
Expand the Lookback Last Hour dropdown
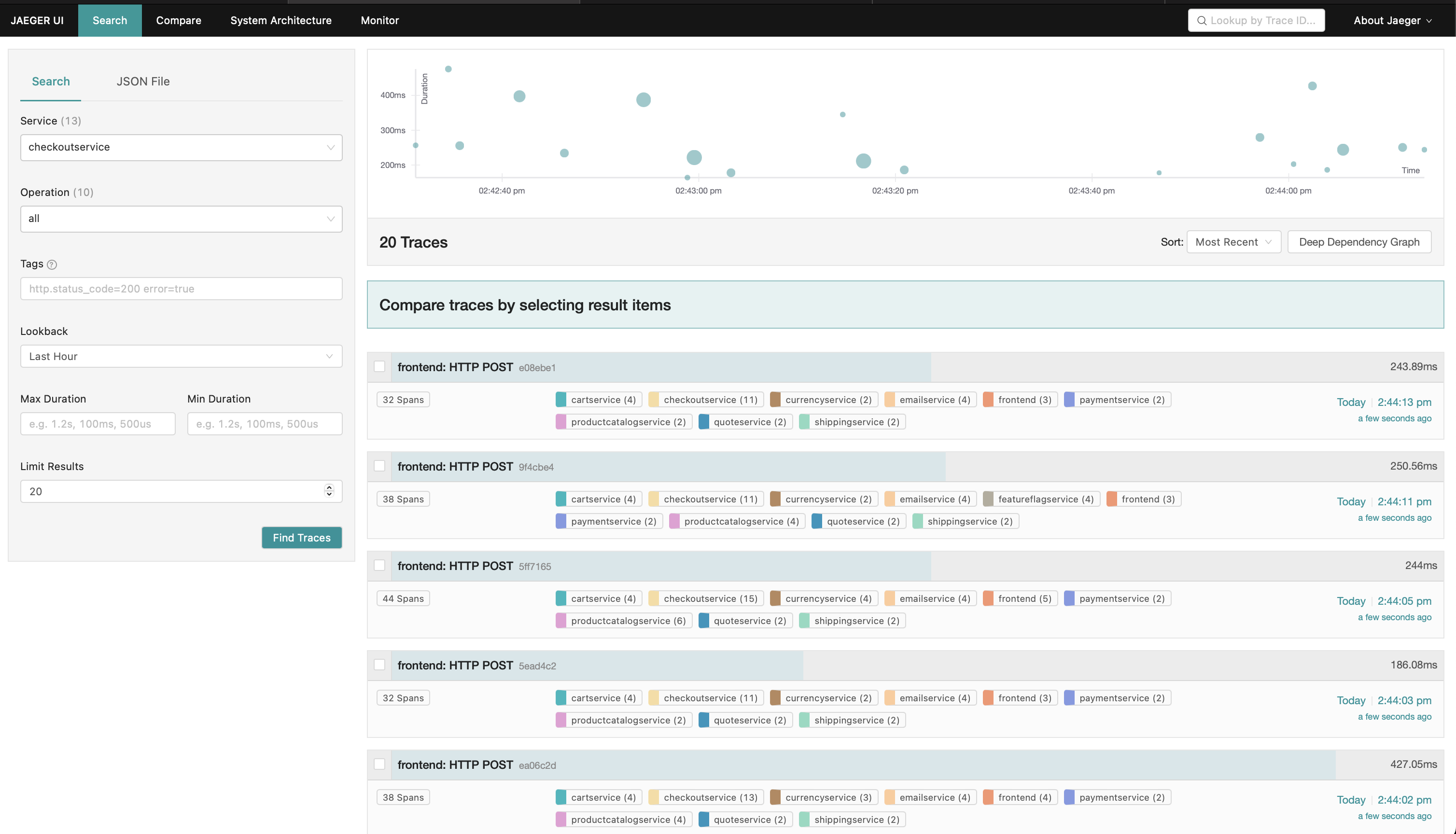click(181, 356)
